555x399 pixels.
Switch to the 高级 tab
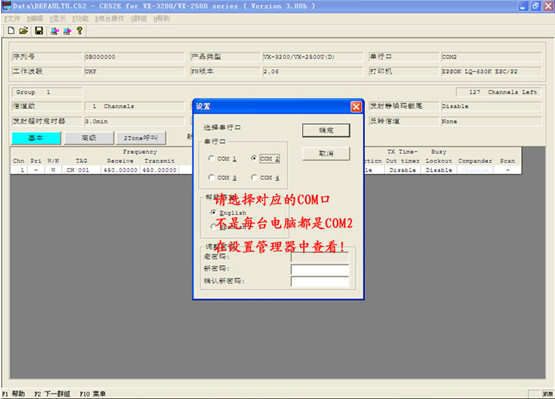89,138
